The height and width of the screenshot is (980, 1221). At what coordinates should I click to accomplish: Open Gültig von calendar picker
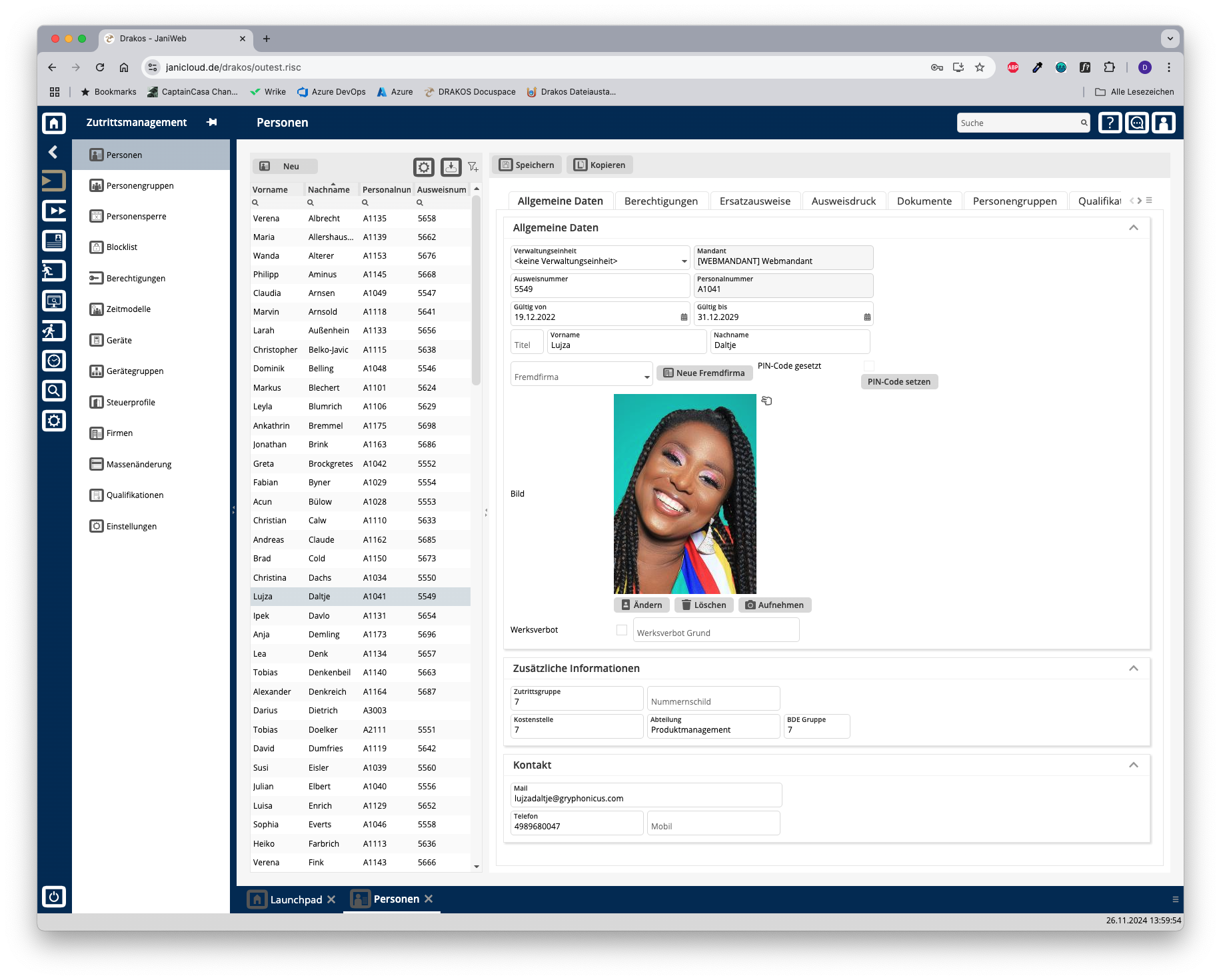click(684, 317)
